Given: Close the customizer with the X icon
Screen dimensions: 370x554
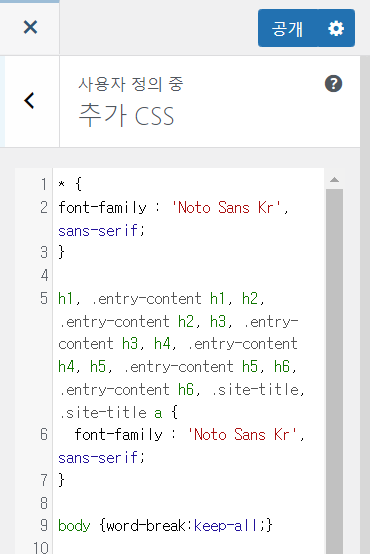Looking at the screenshot, I should tap(30, 27).
